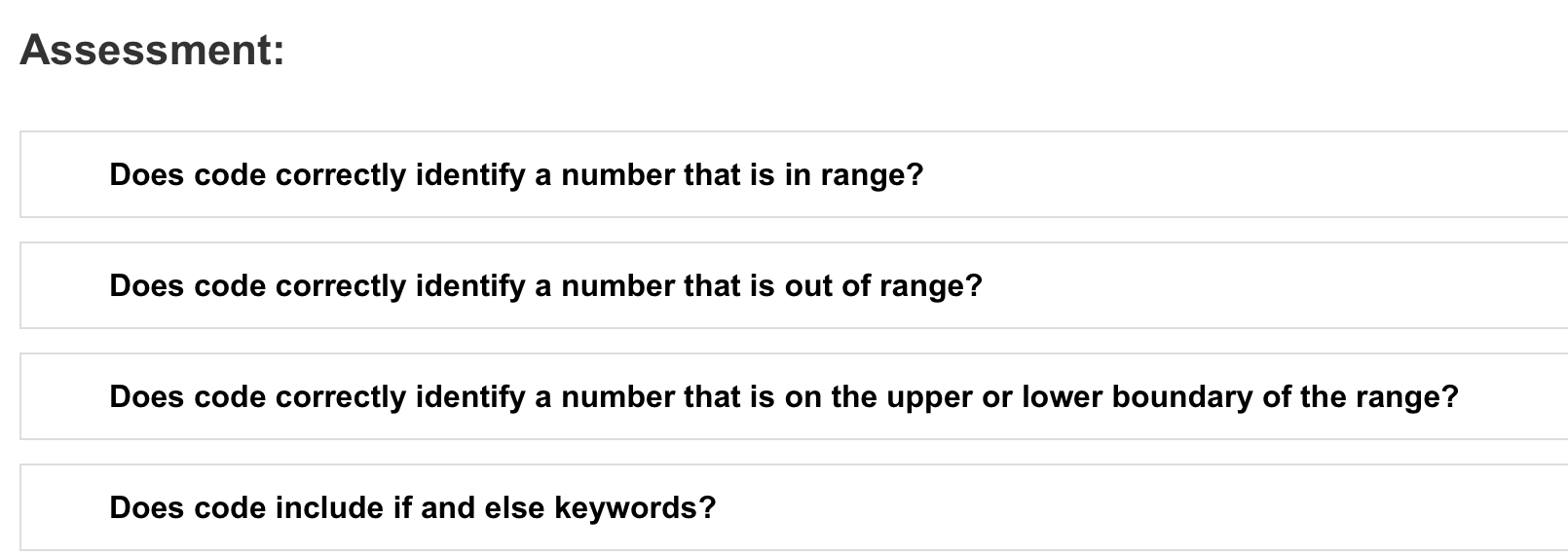The image size is (1568, 557).
Task: Click the 'boundary of the range?' question text
Action: tap(784, 397)
